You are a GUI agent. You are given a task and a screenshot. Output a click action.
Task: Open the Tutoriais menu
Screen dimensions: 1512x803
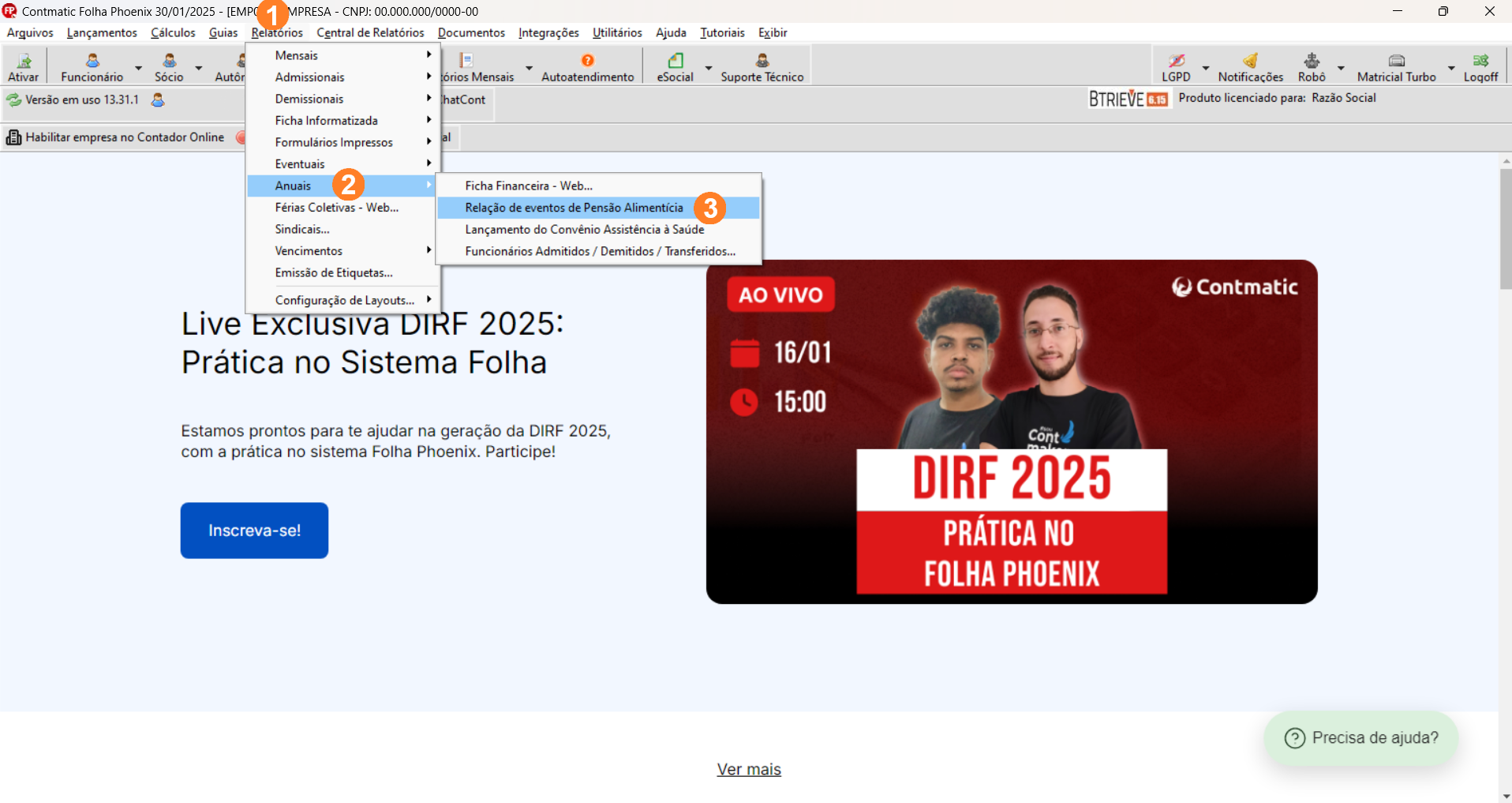tap(722, 32)
